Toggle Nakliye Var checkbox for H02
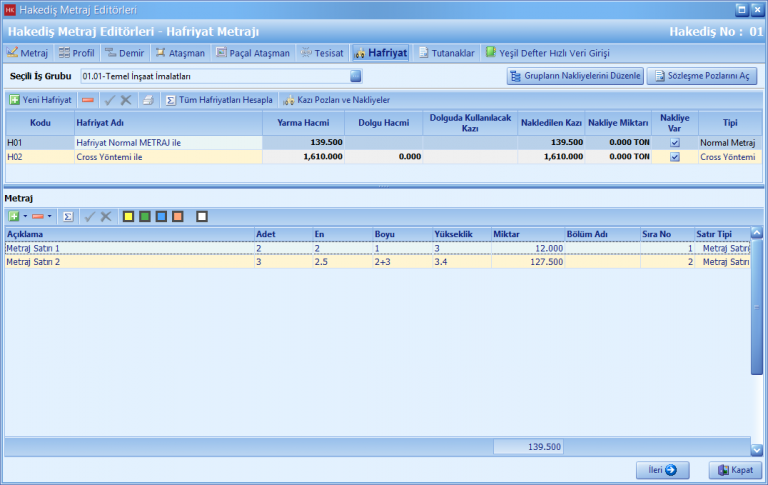Screen dimensions: 768x485 coord(674,157)
